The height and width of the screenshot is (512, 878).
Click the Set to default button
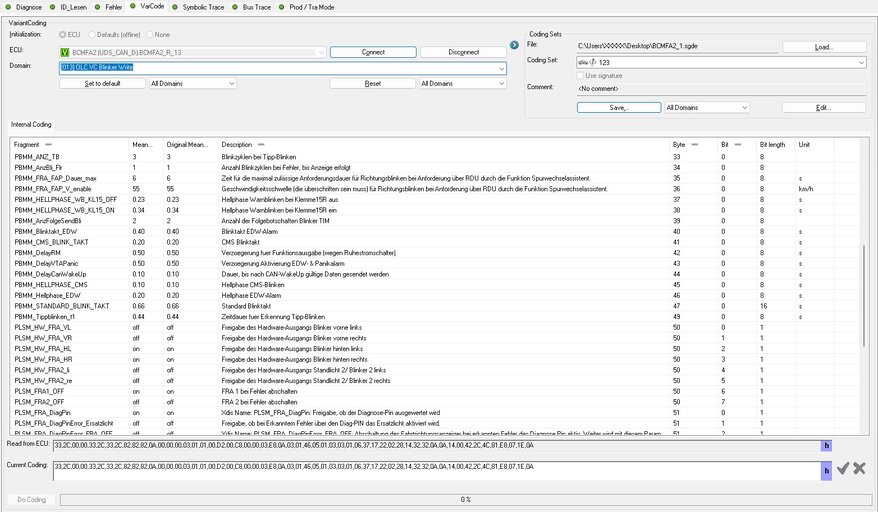(x=102, y=83)
